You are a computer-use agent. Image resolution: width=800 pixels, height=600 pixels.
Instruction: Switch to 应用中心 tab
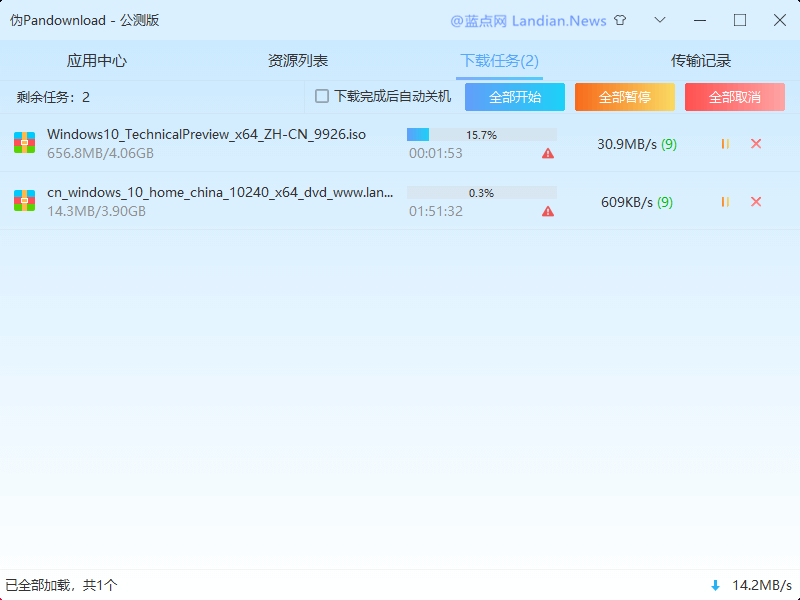(96, 61)
